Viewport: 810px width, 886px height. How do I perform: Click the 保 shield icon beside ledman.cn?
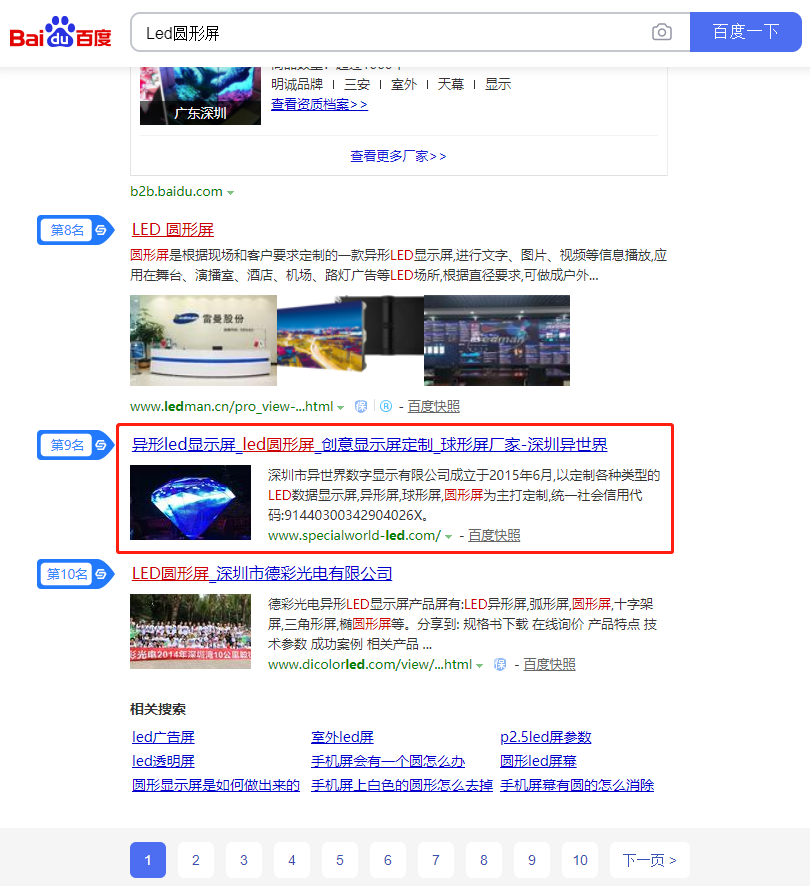[x=361, y=406]
